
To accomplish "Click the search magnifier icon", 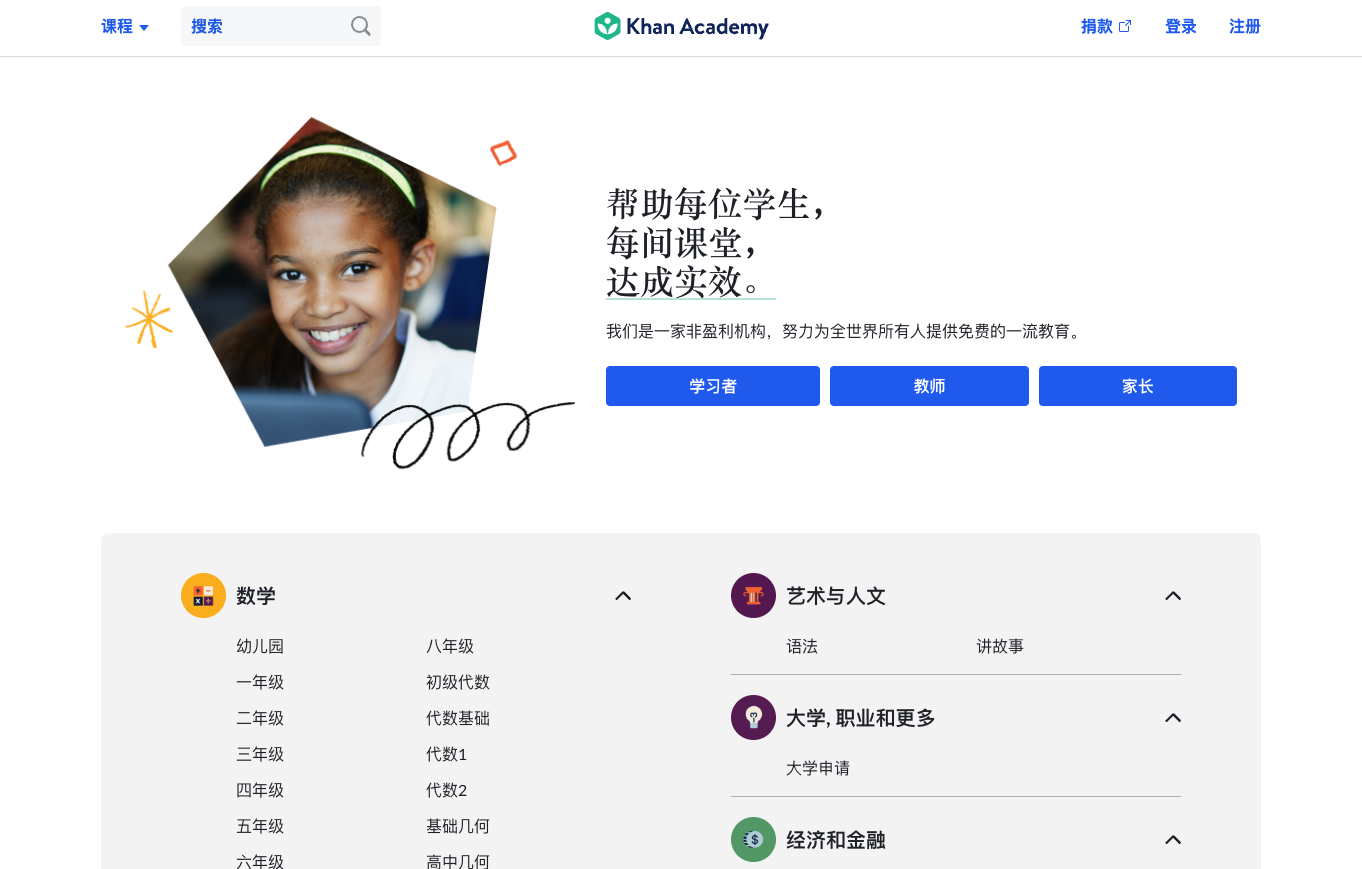I will 361,26.
